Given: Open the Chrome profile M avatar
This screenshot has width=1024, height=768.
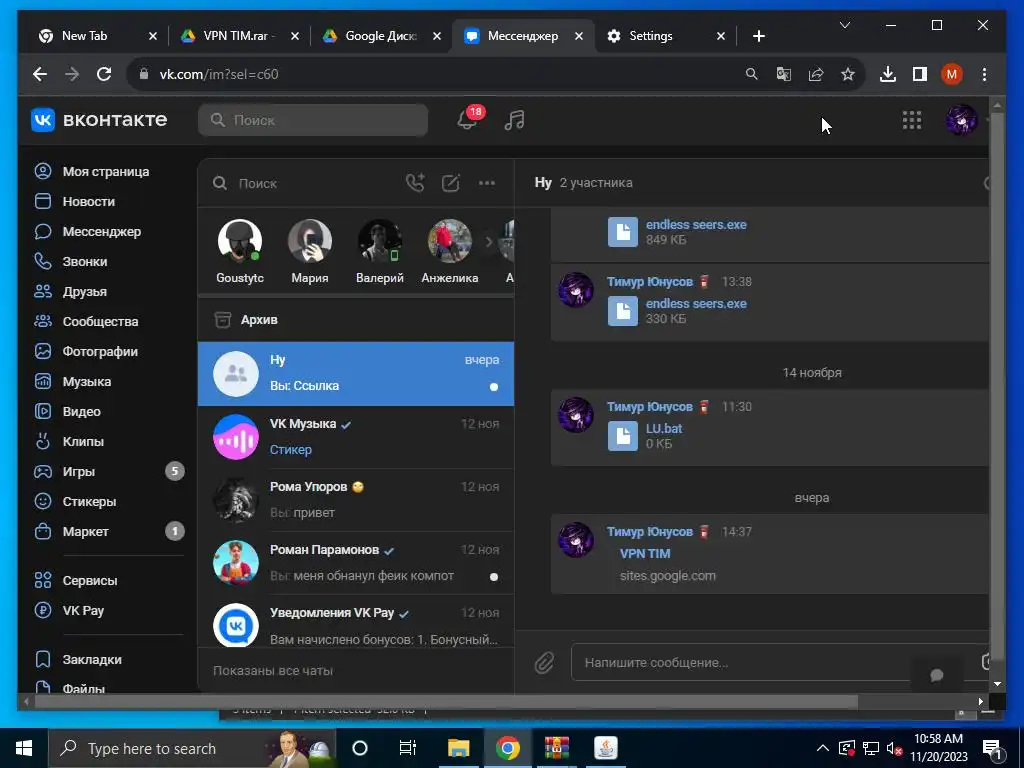Looking at the screenshot, I should (952, 74).
